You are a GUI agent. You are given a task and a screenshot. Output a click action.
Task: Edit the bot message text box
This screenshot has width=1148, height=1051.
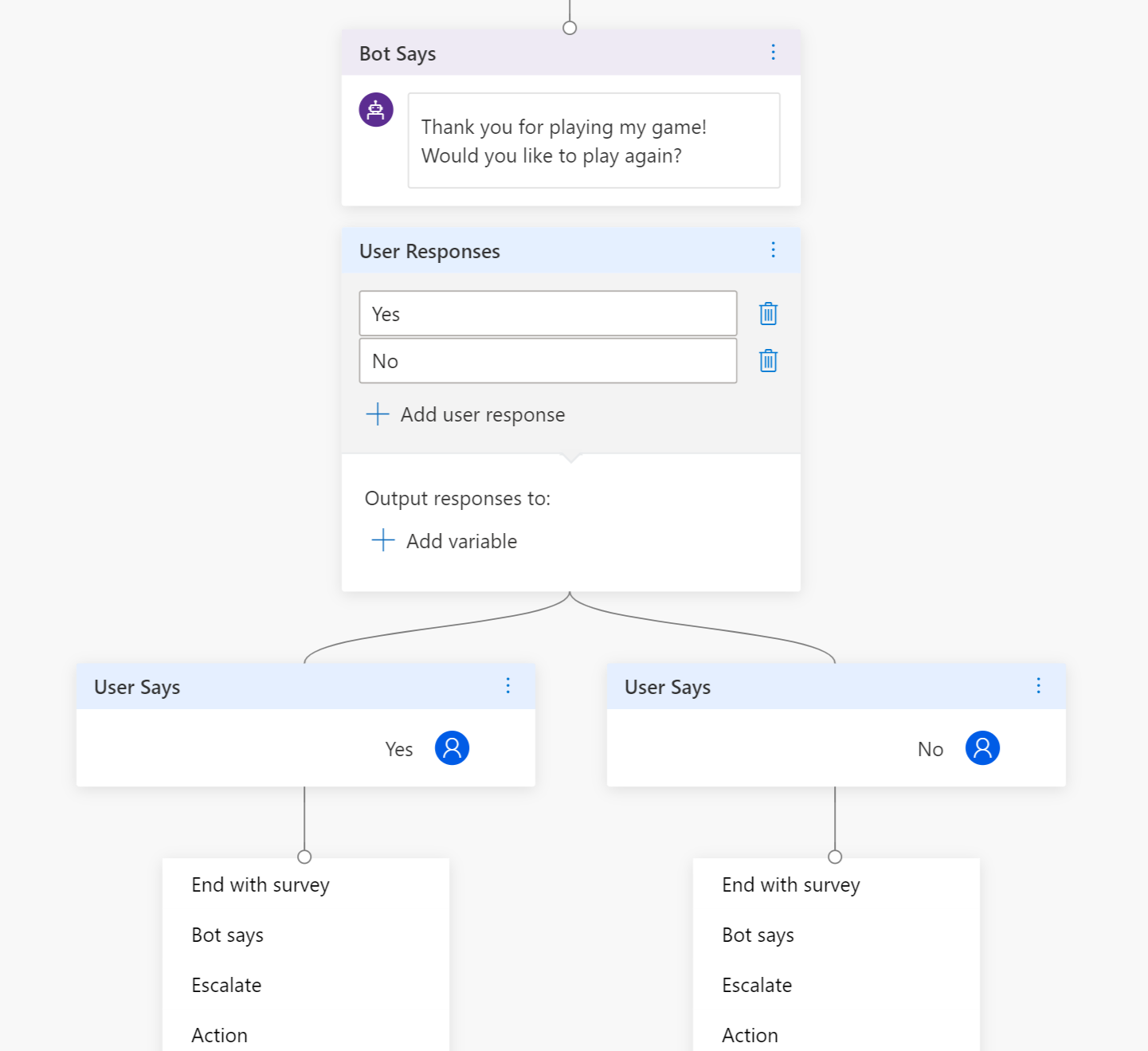pos(594,141)
